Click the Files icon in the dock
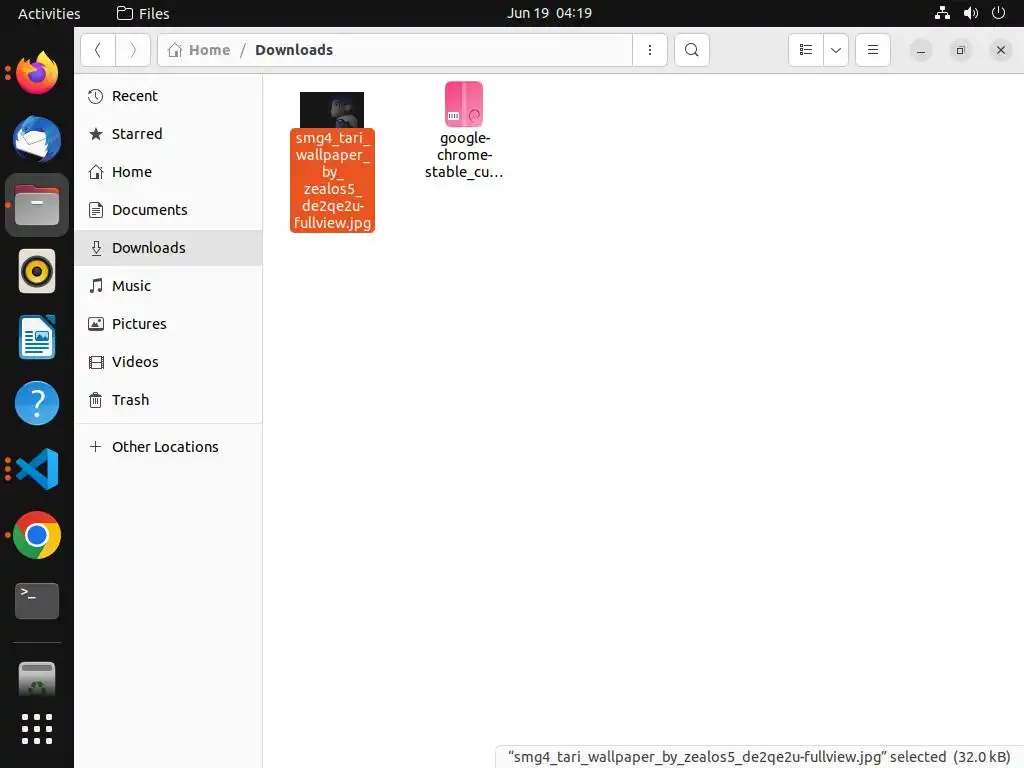 [37, 205]
